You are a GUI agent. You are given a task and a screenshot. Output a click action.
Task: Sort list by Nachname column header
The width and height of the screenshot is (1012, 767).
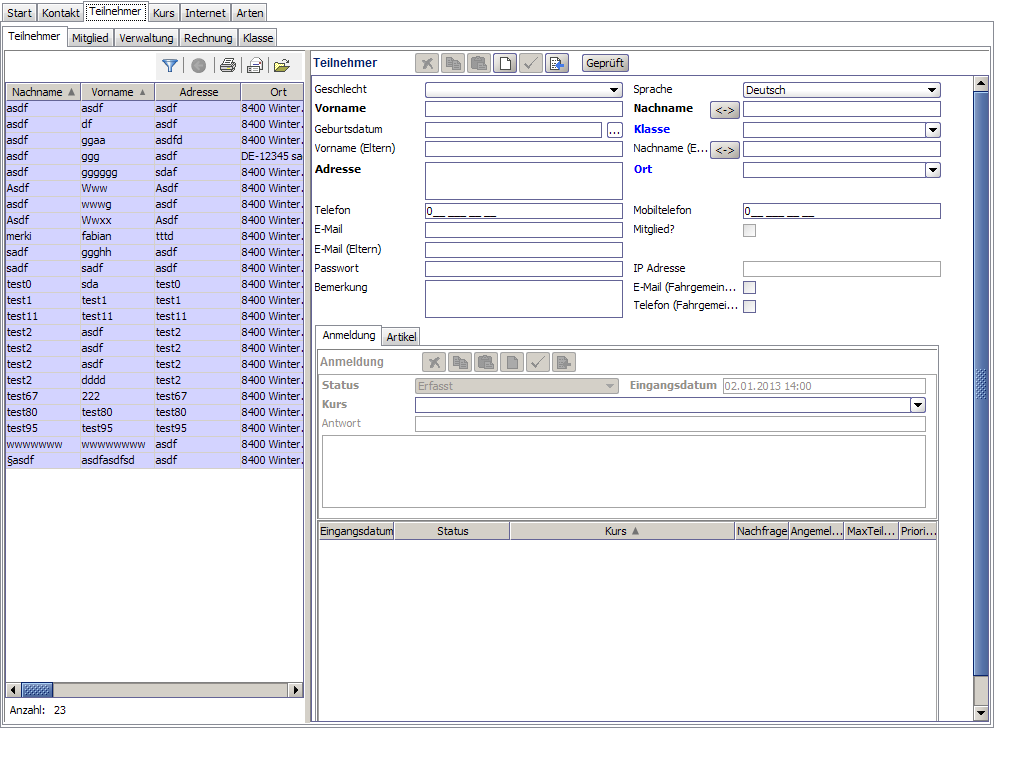pyautogui.click(x=43, y=92)
